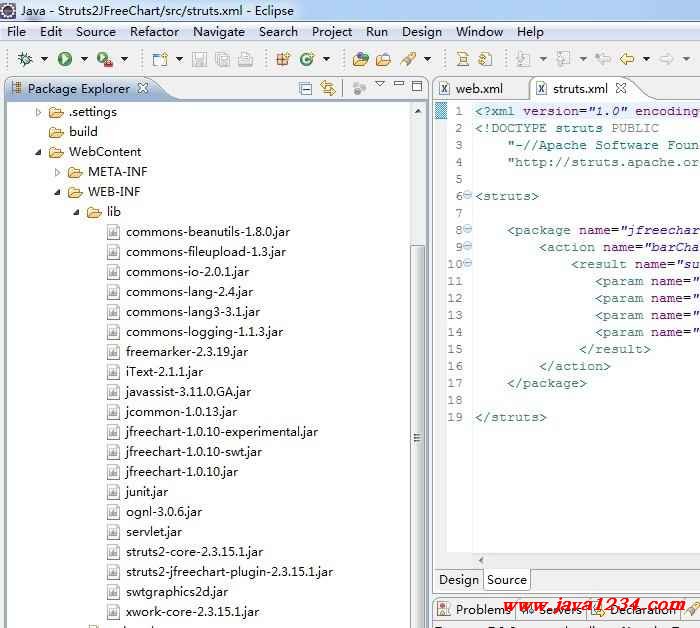Open the Project menu

332,32
